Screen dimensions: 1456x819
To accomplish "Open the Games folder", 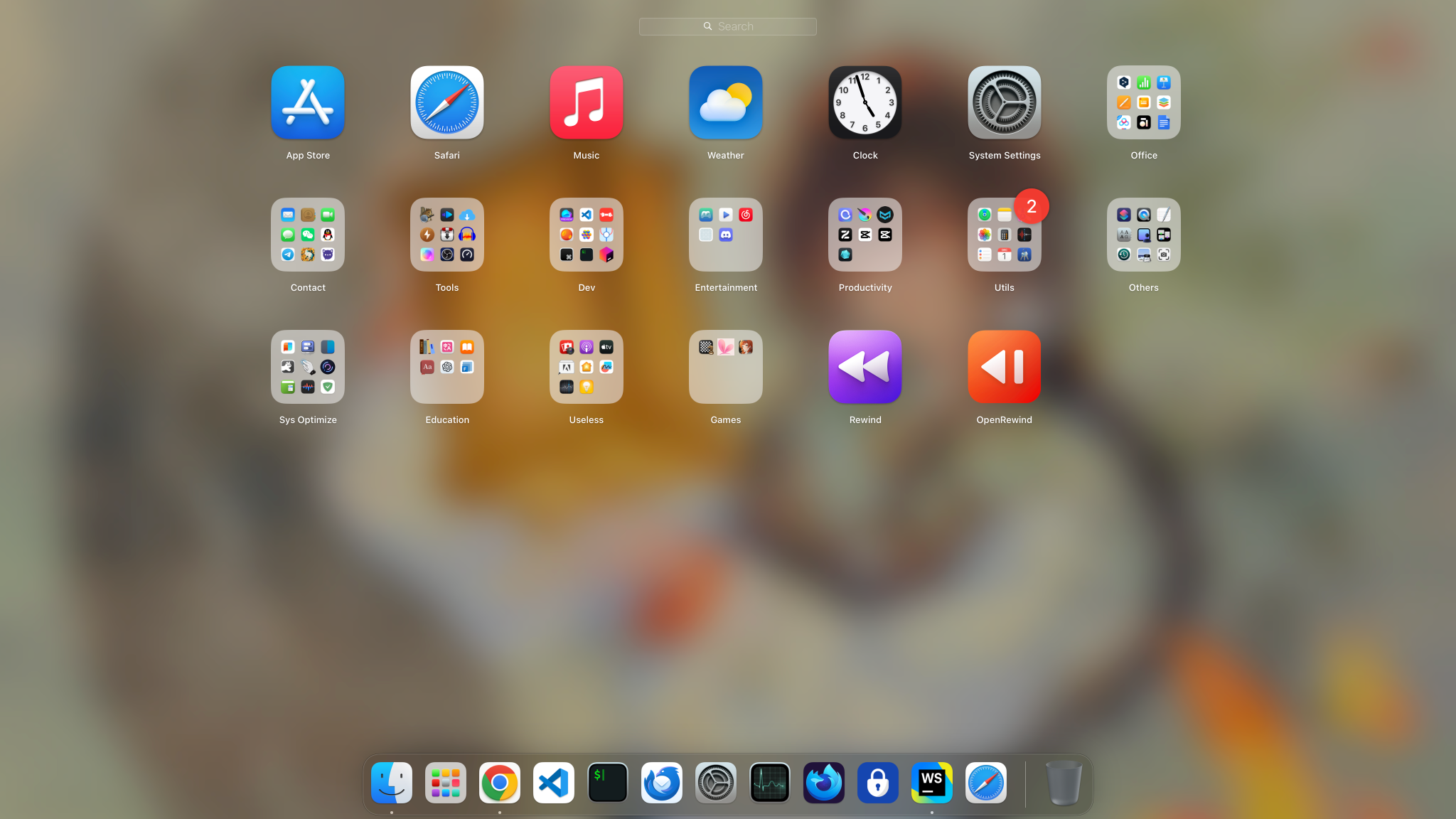I will 725,367.
